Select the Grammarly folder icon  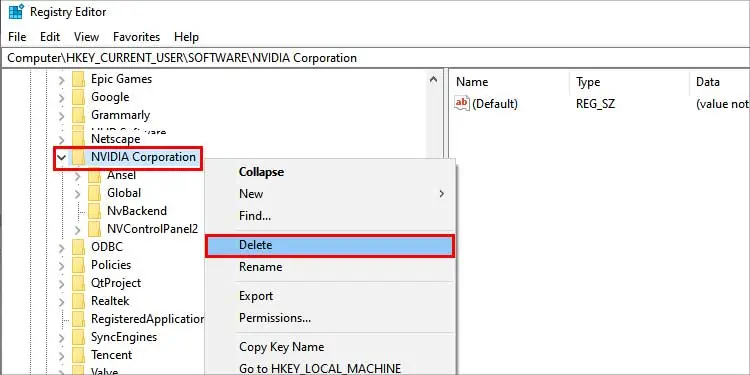(78, 115)
